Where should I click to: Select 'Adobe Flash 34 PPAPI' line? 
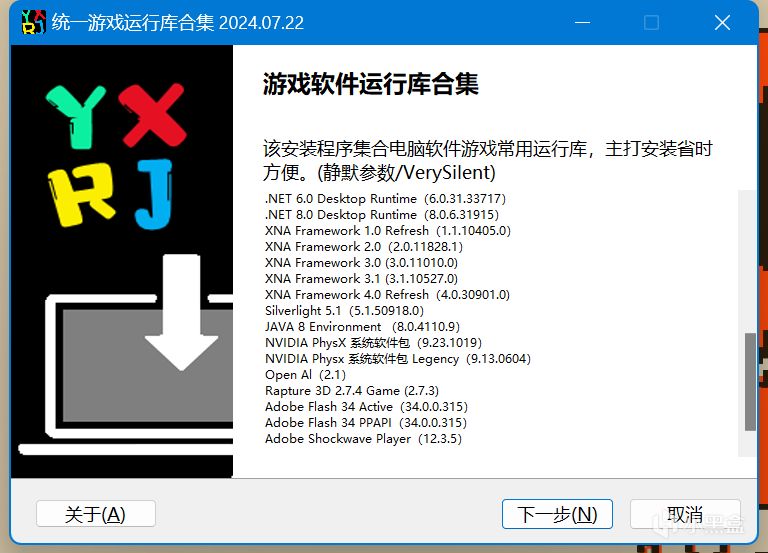tap(365, 423)
